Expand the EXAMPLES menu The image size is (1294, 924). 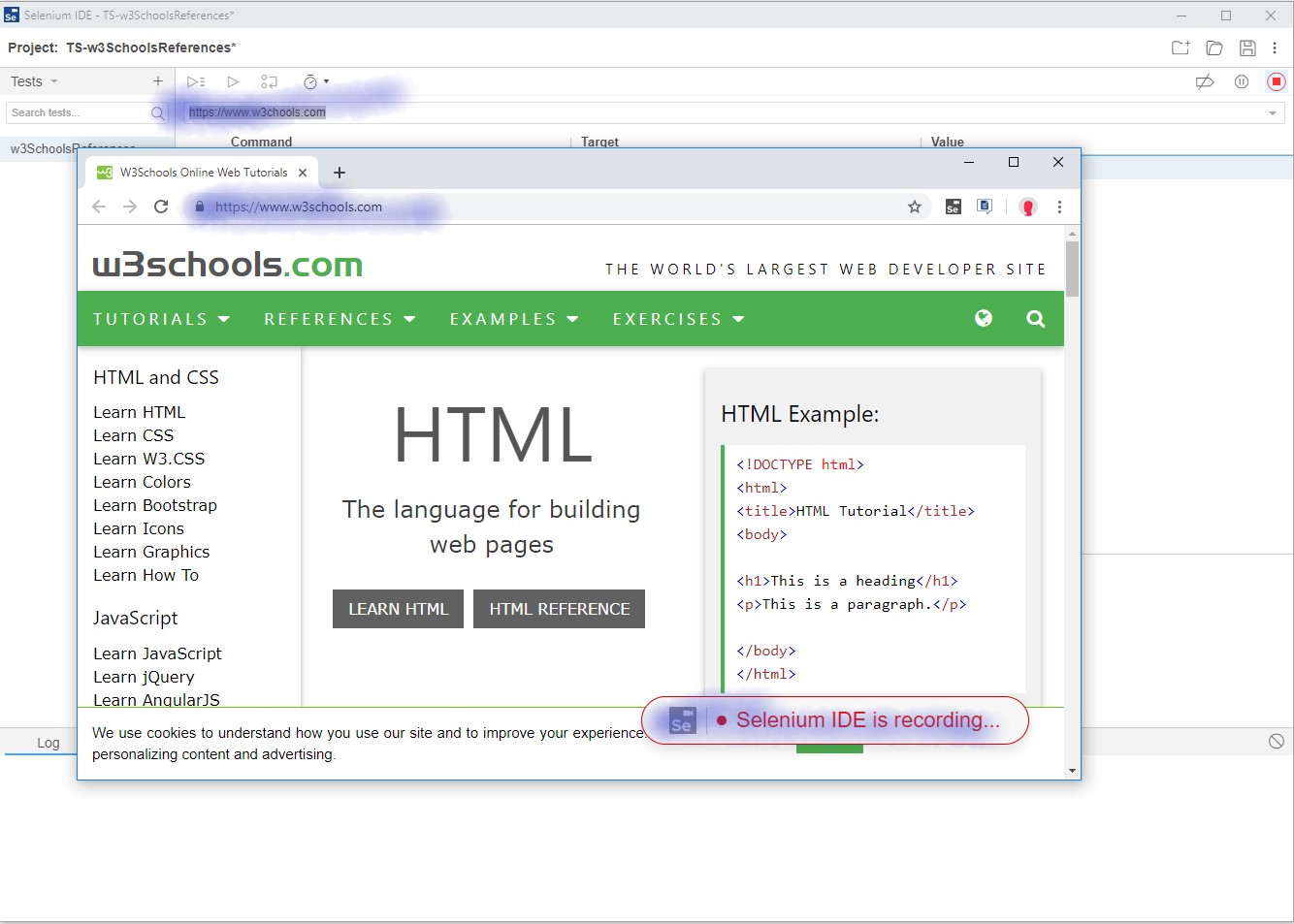pyautogui.click(x=514, y=319)
